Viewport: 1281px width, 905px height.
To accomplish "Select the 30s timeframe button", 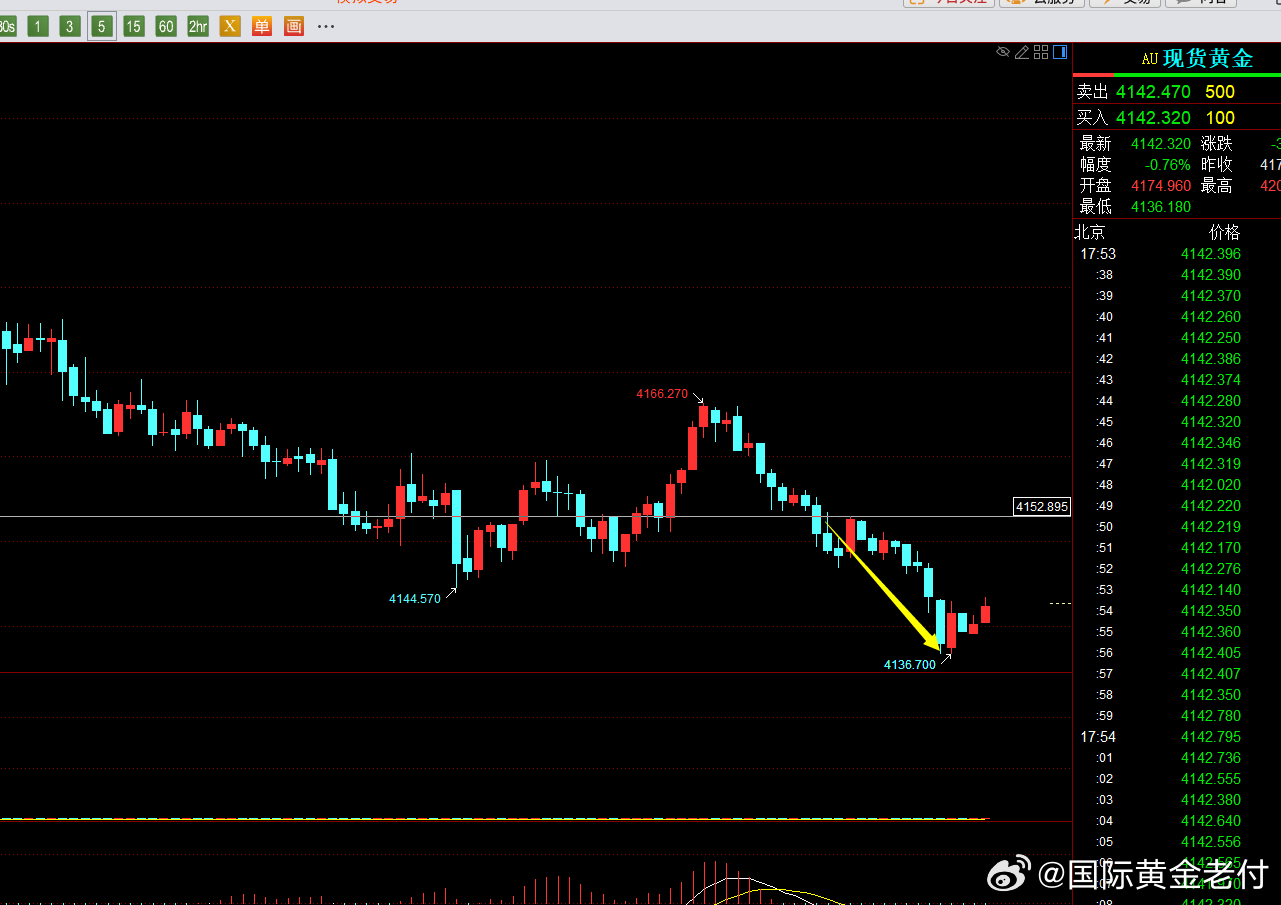I will pyautogui.click(x=7, y=26).
